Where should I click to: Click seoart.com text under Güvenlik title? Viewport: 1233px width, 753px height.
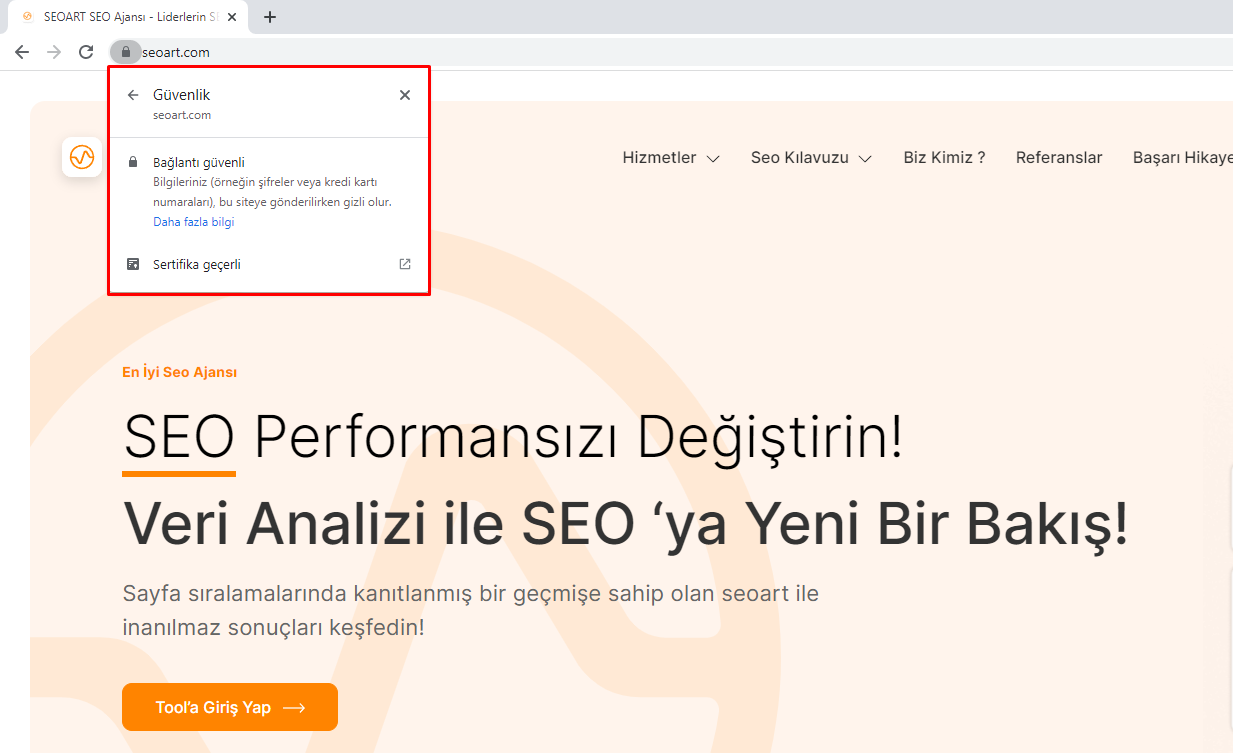pos(182,115)
